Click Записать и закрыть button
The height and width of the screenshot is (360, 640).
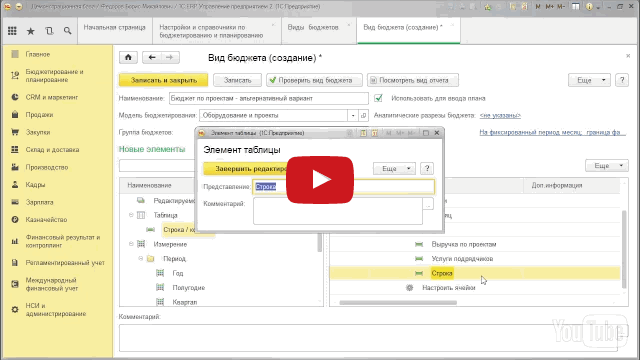(164, 80)
